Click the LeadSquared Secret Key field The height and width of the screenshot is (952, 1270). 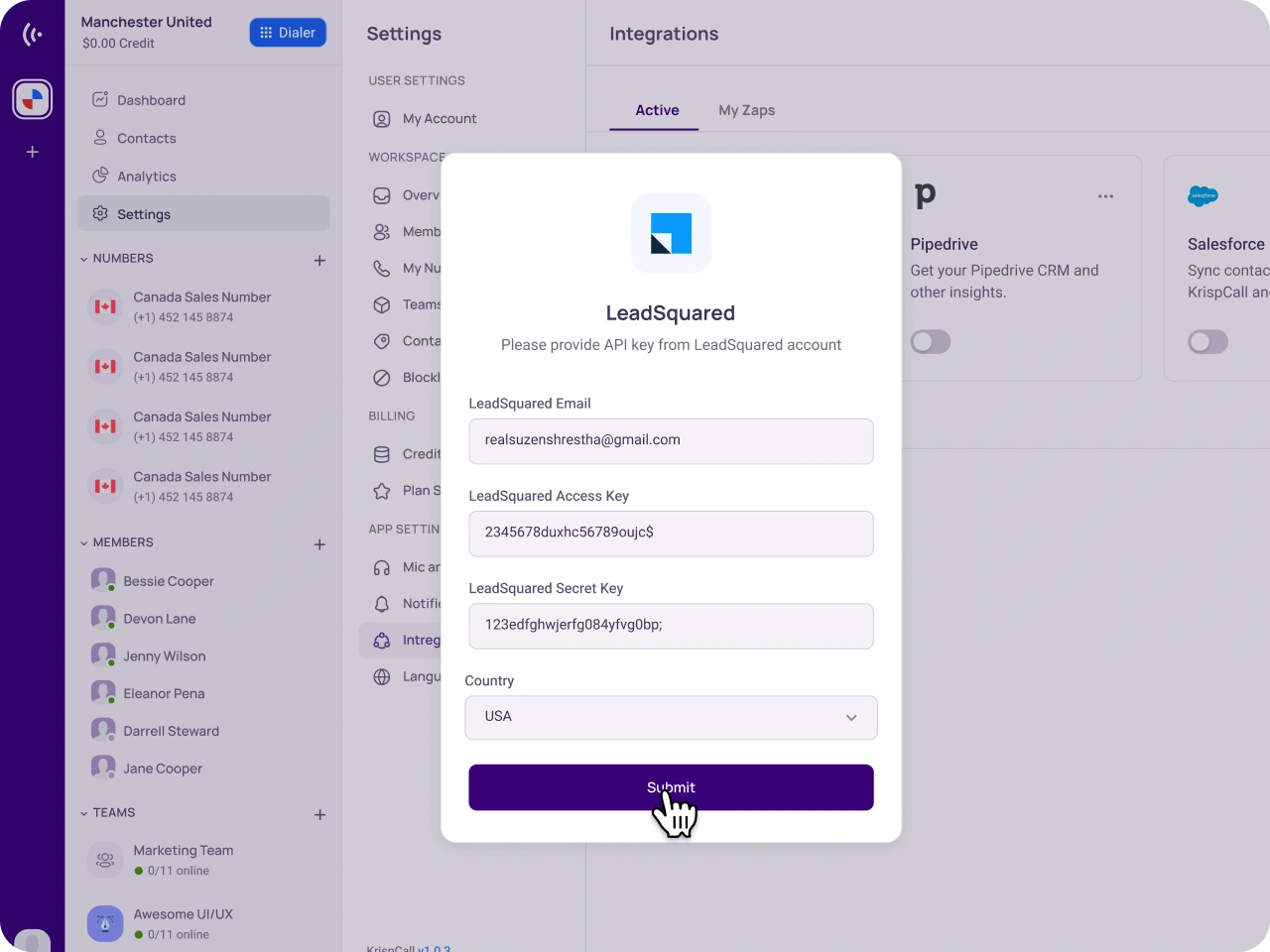pyautogui.click(x=671, y=626)
